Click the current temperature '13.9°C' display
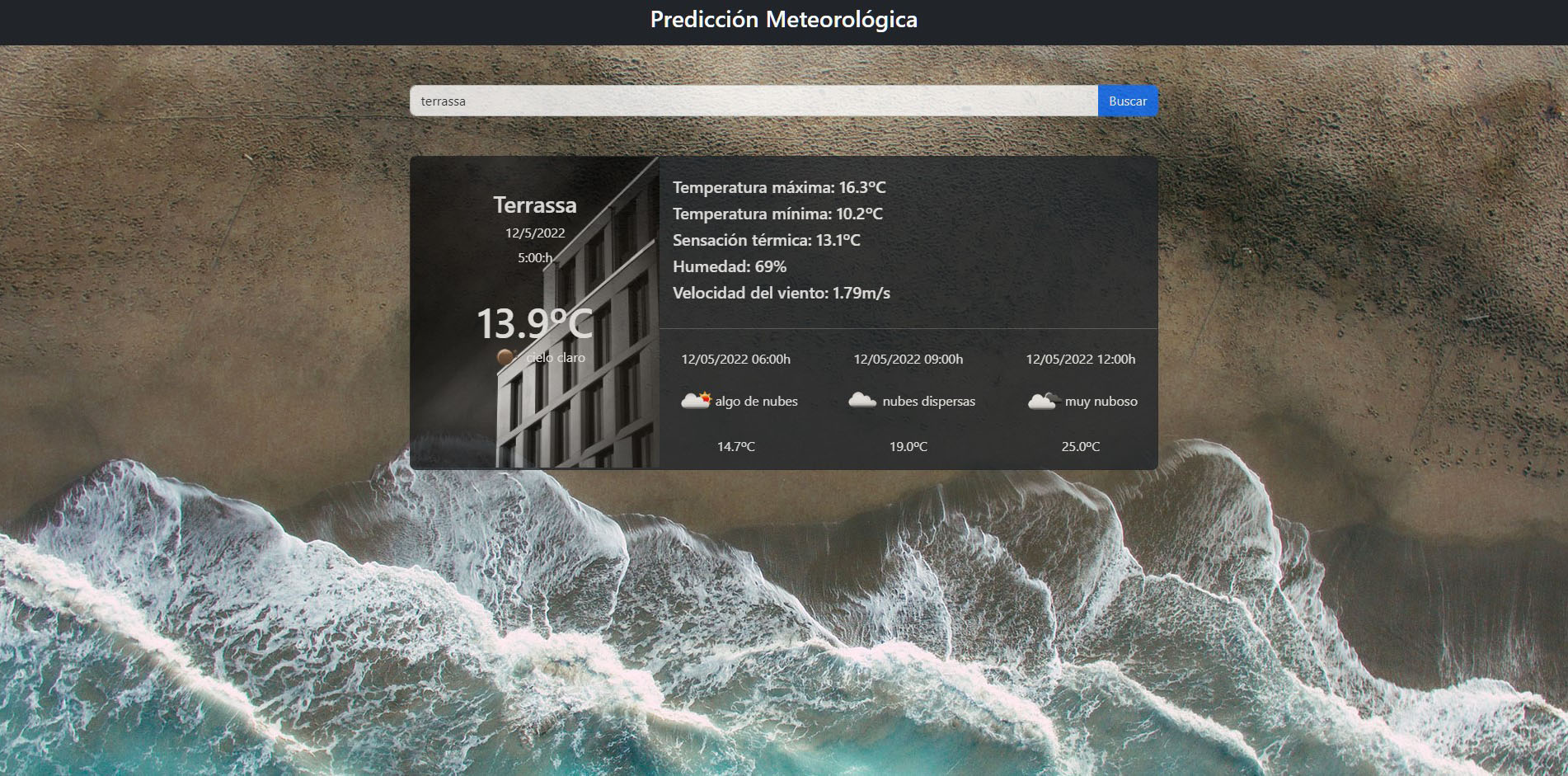Viewport: 1568px width, 776px height. point(536,323)
